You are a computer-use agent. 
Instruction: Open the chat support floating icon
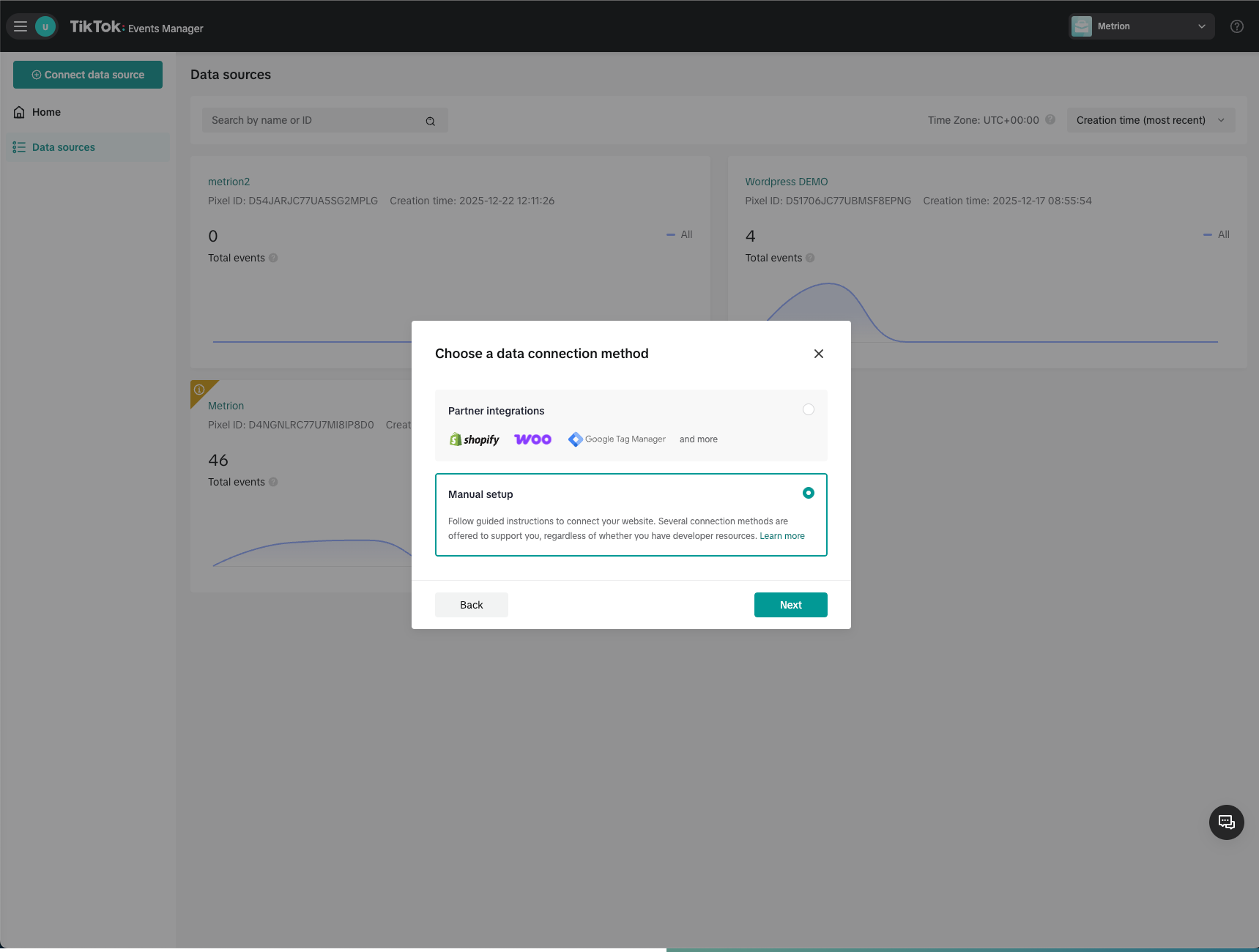(1227, 822)
